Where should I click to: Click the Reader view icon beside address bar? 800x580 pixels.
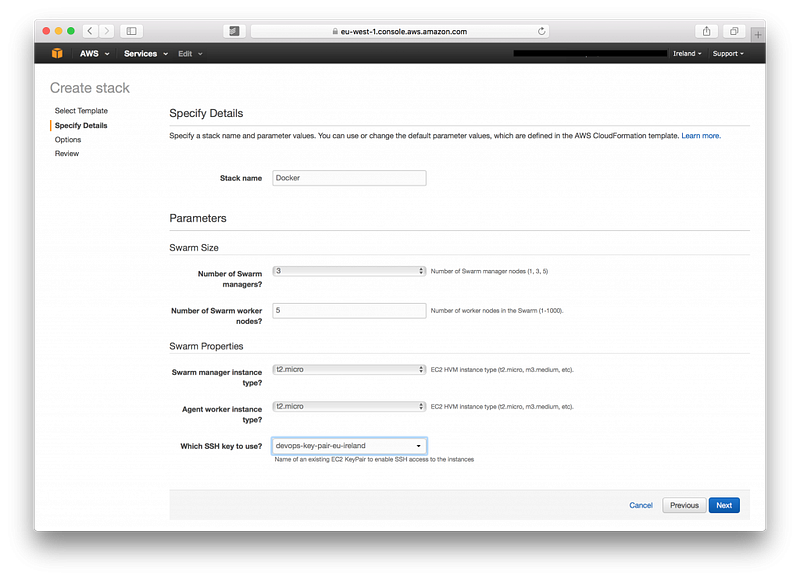[x=234, y=31]
